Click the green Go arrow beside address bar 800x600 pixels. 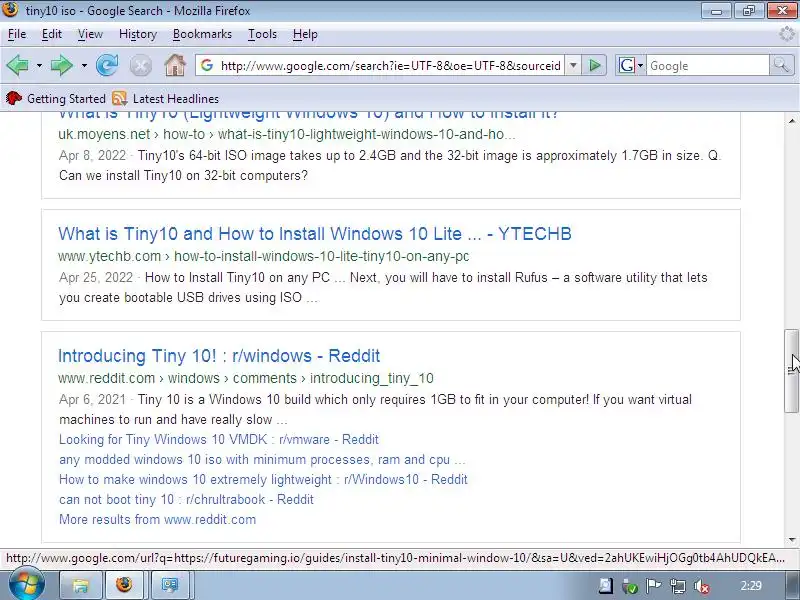594,65
